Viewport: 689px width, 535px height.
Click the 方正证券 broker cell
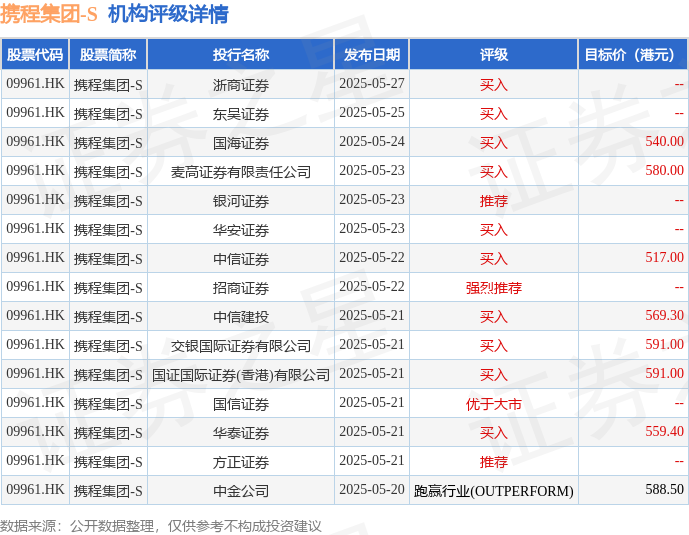click(x=241, y=462)
